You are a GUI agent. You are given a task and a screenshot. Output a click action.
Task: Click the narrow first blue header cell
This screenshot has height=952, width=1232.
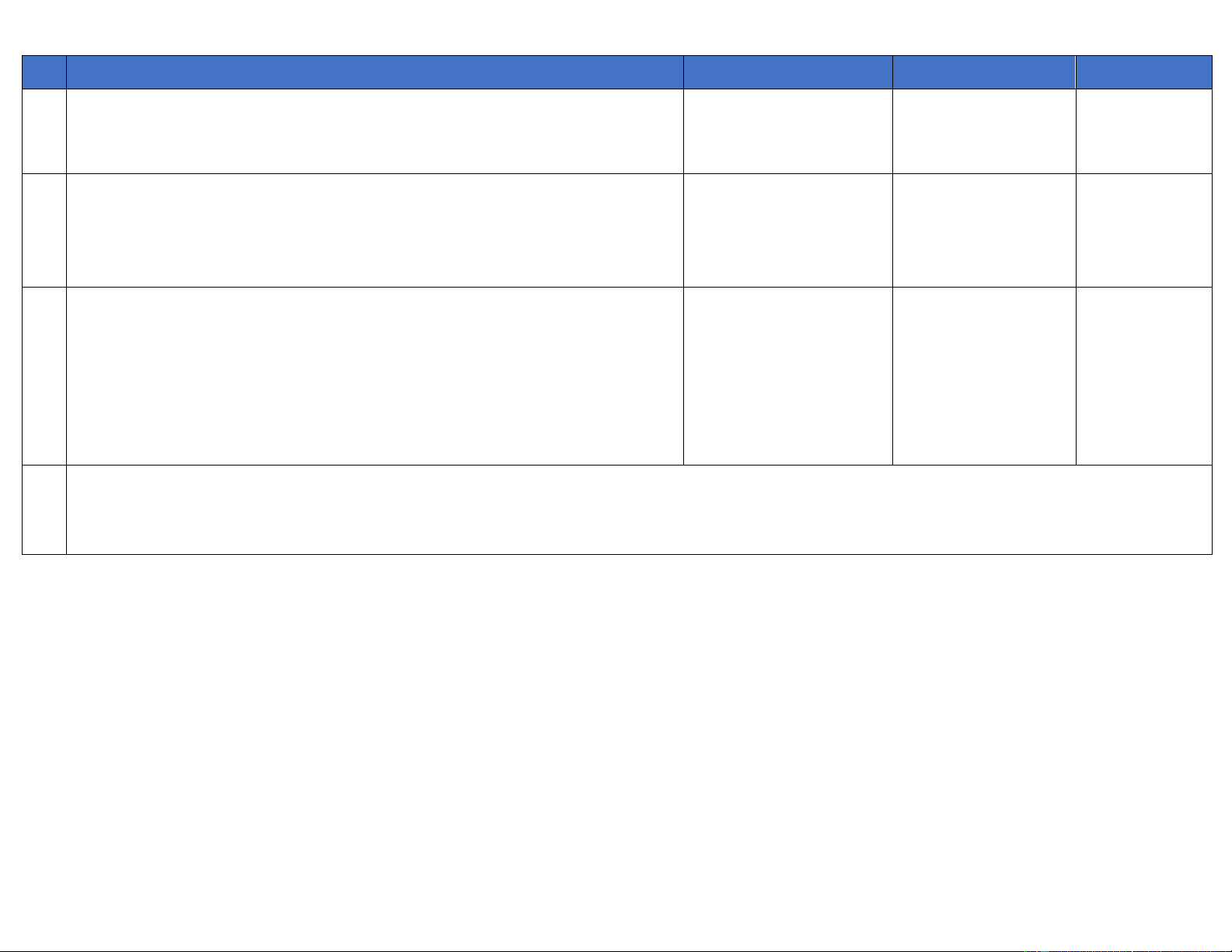[44, 72]
